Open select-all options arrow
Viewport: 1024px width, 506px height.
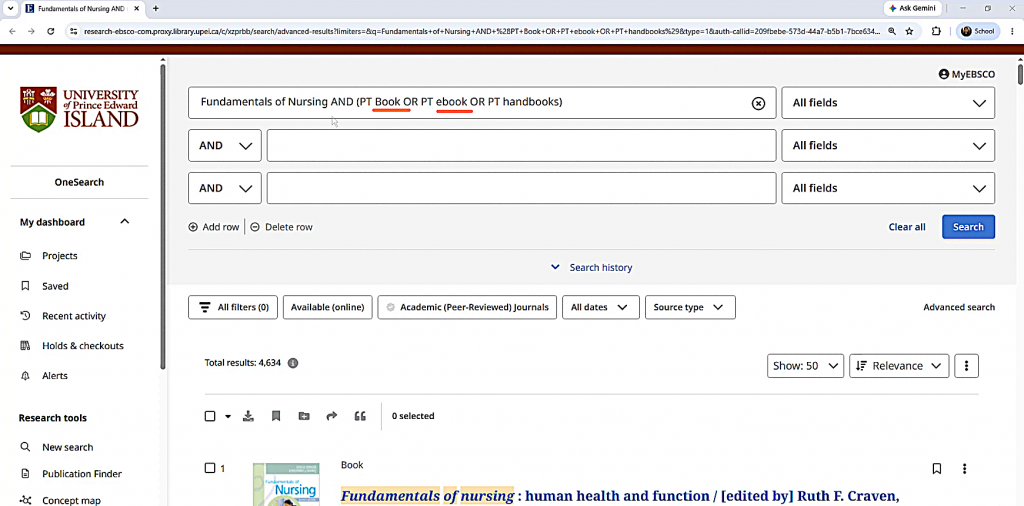[x=228, y=417]
